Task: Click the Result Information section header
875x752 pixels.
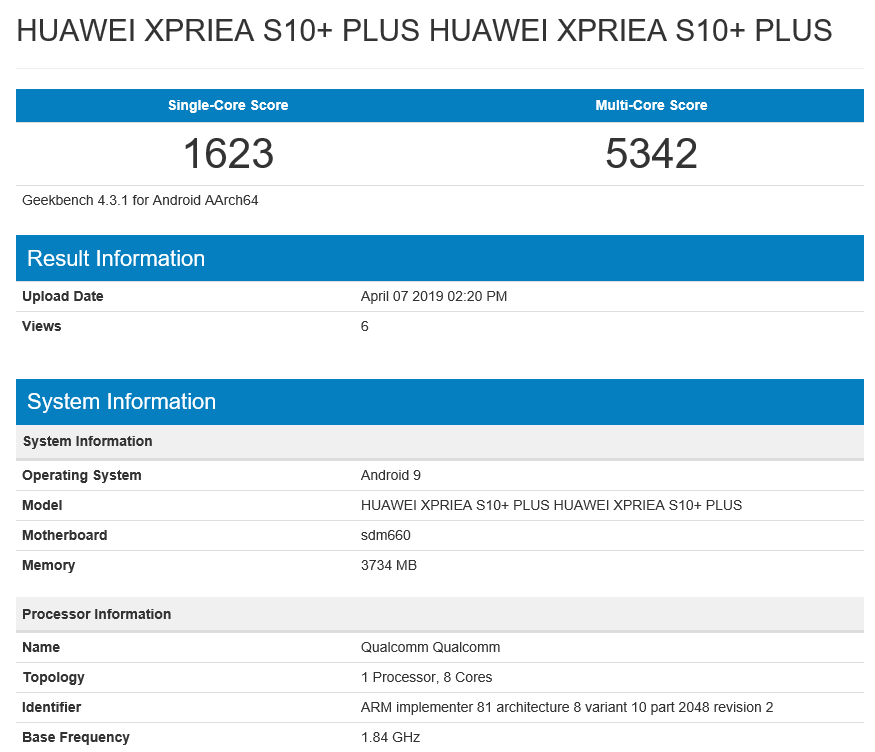Action: tap(440, 258)
